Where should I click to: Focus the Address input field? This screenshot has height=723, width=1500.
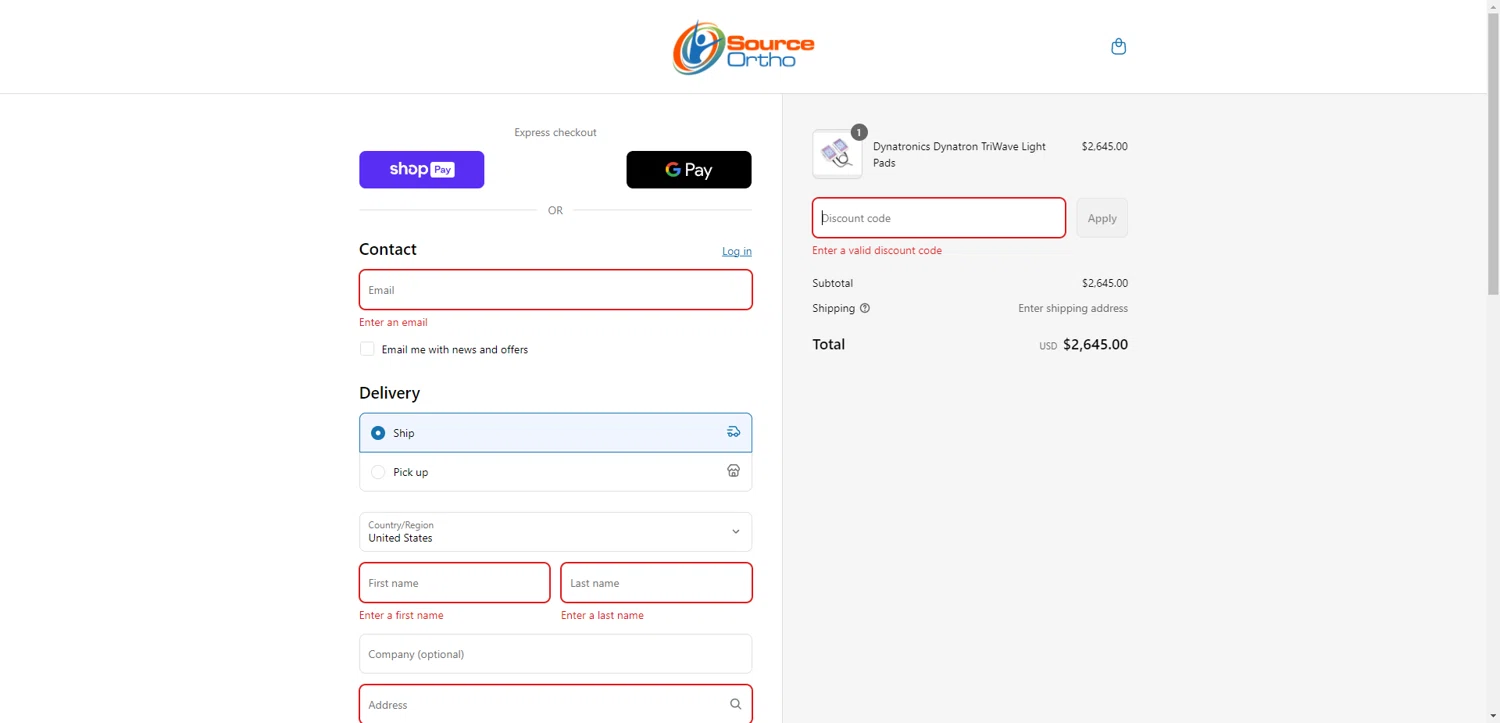pyautogui.click(x=556, y=704)
